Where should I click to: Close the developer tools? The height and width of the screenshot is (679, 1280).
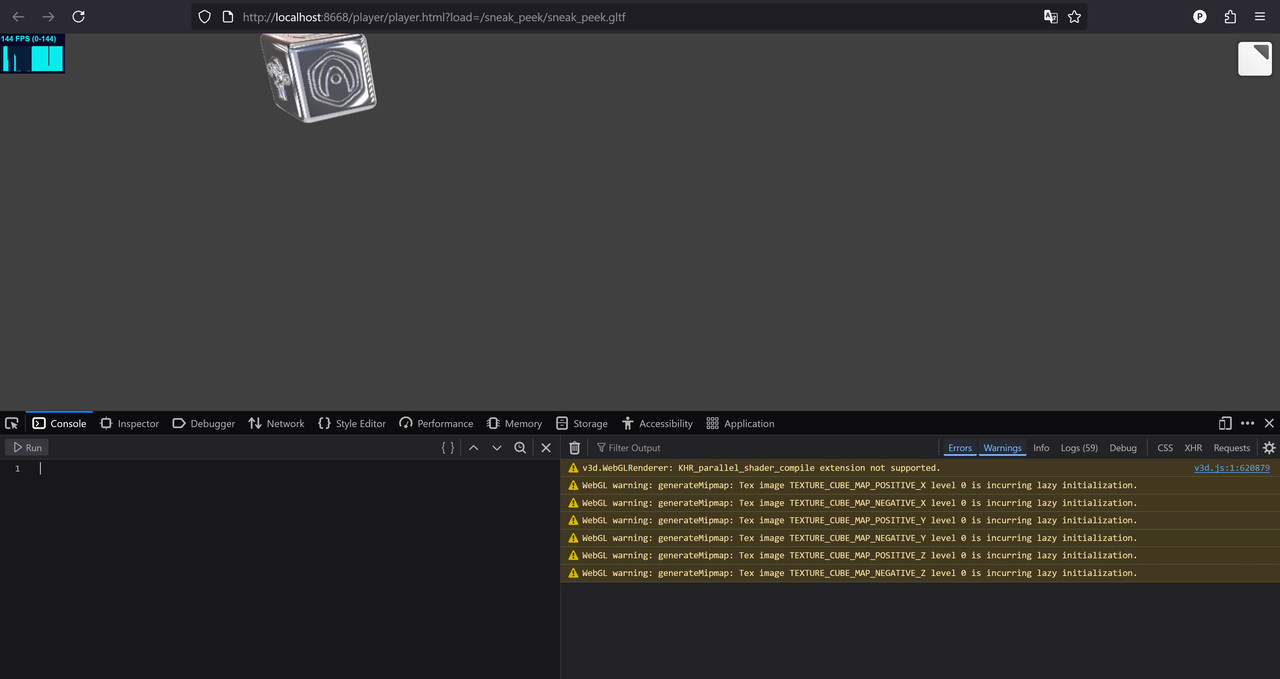pos(1269,423)
